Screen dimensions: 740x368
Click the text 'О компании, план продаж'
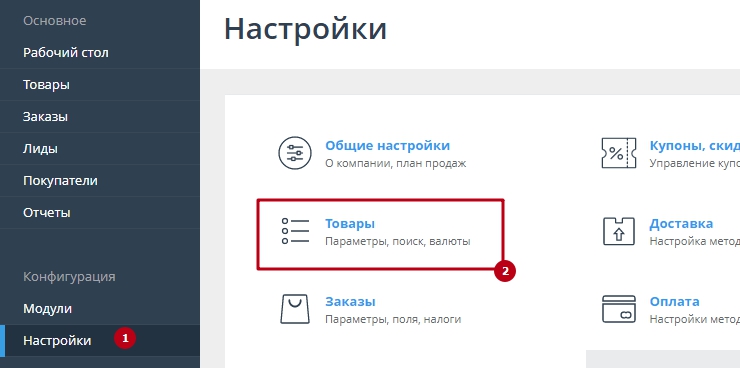tap(395, 164)
